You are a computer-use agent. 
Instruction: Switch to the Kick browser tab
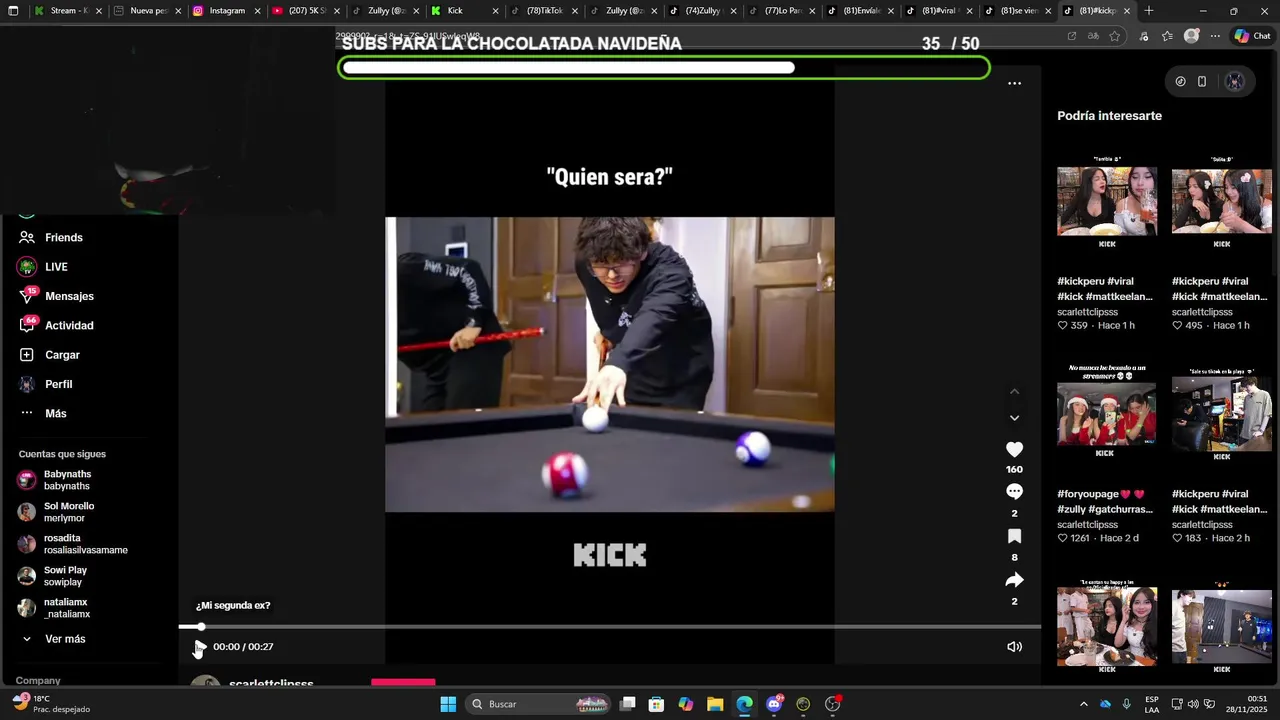click(464, 11)
